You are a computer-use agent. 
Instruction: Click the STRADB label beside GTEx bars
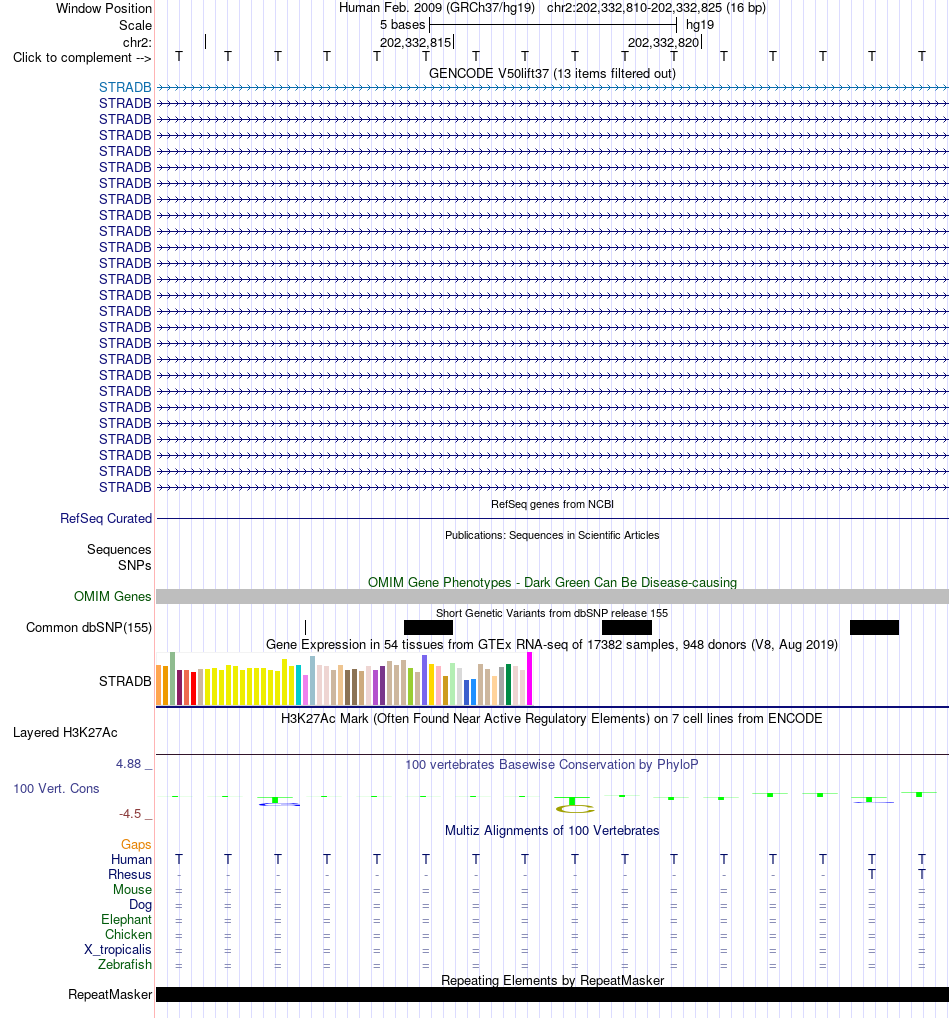point(125,681)
